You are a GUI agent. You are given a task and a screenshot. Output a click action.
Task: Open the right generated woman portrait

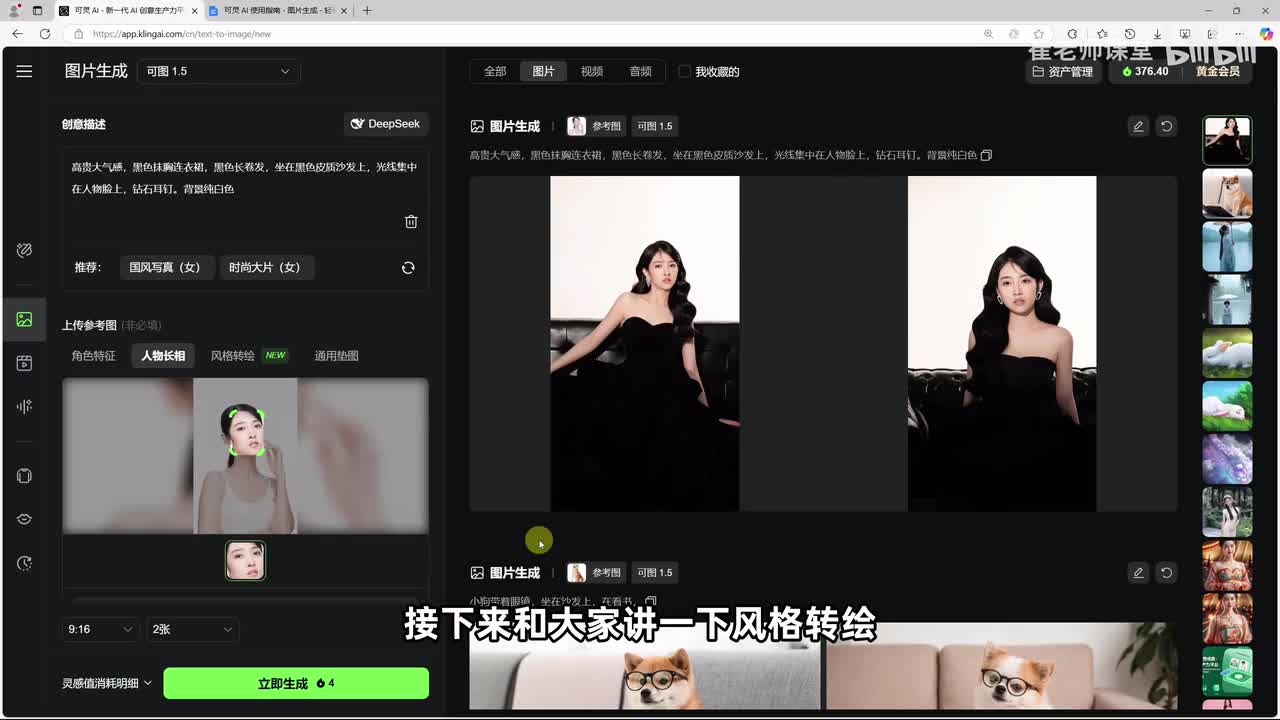[x=1002, y=343]
